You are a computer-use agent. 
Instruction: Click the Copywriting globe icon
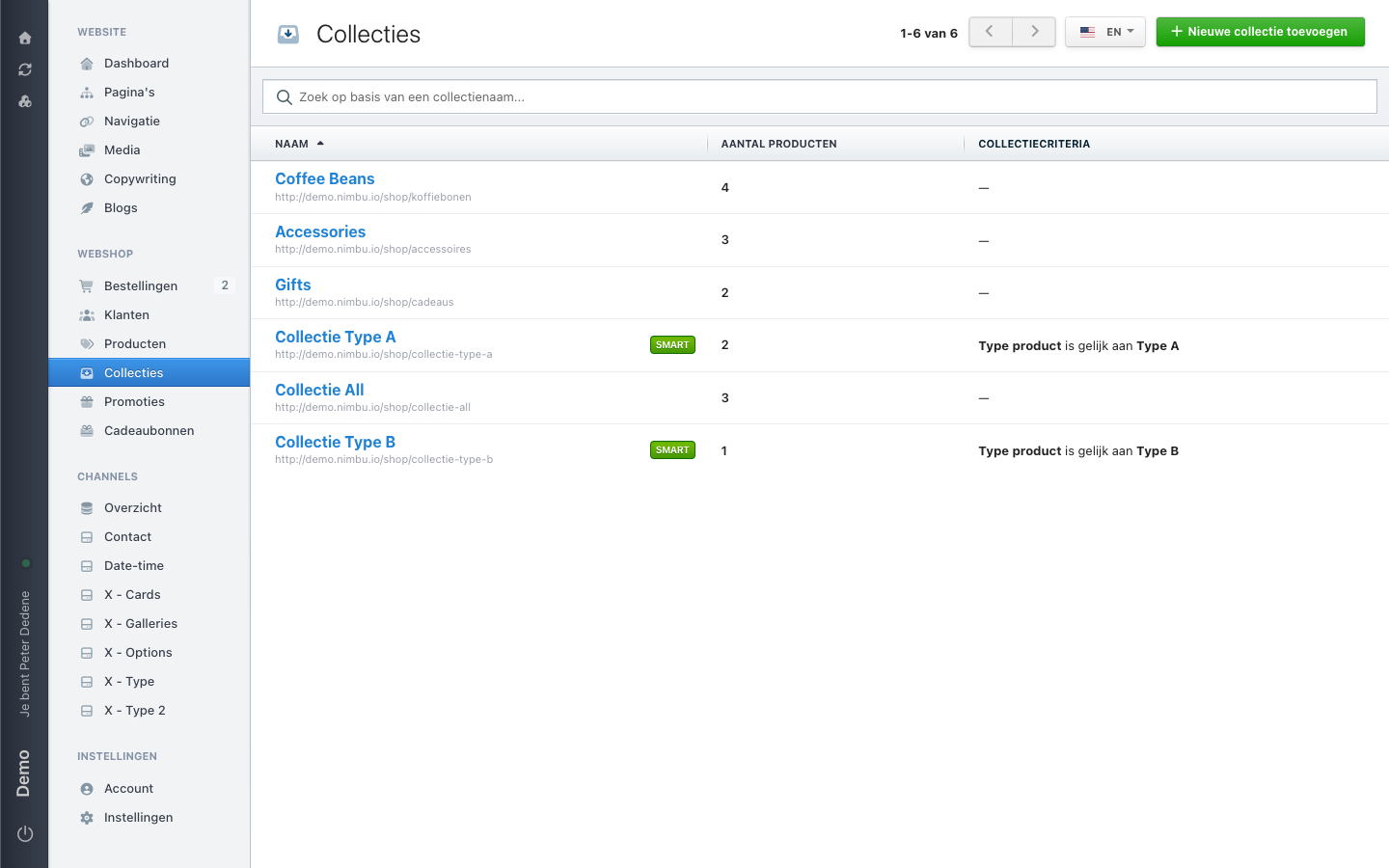click(87, 179)
